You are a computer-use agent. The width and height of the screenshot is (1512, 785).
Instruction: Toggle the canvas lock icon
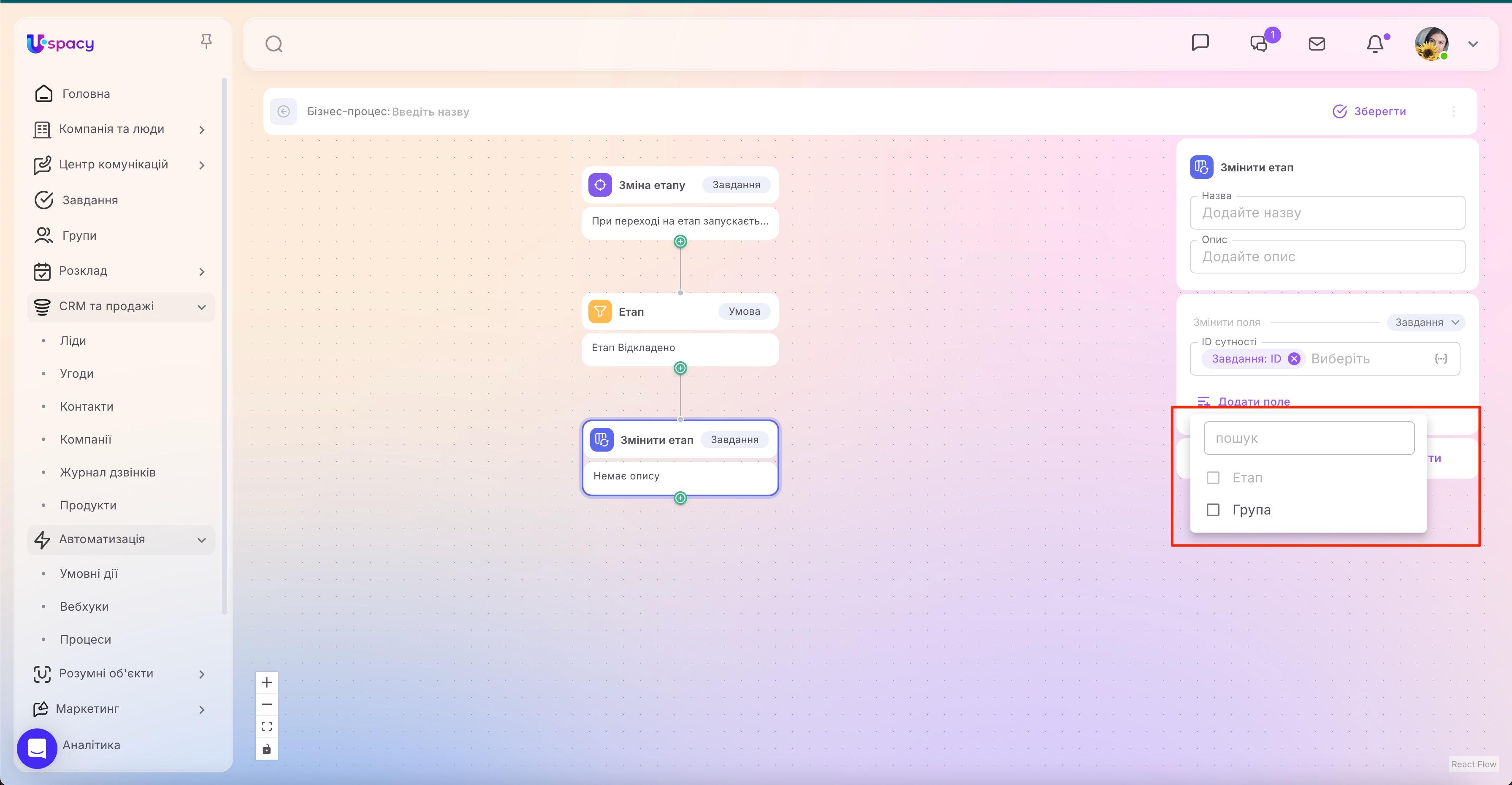pyautogui.click(x=267, y=749)
